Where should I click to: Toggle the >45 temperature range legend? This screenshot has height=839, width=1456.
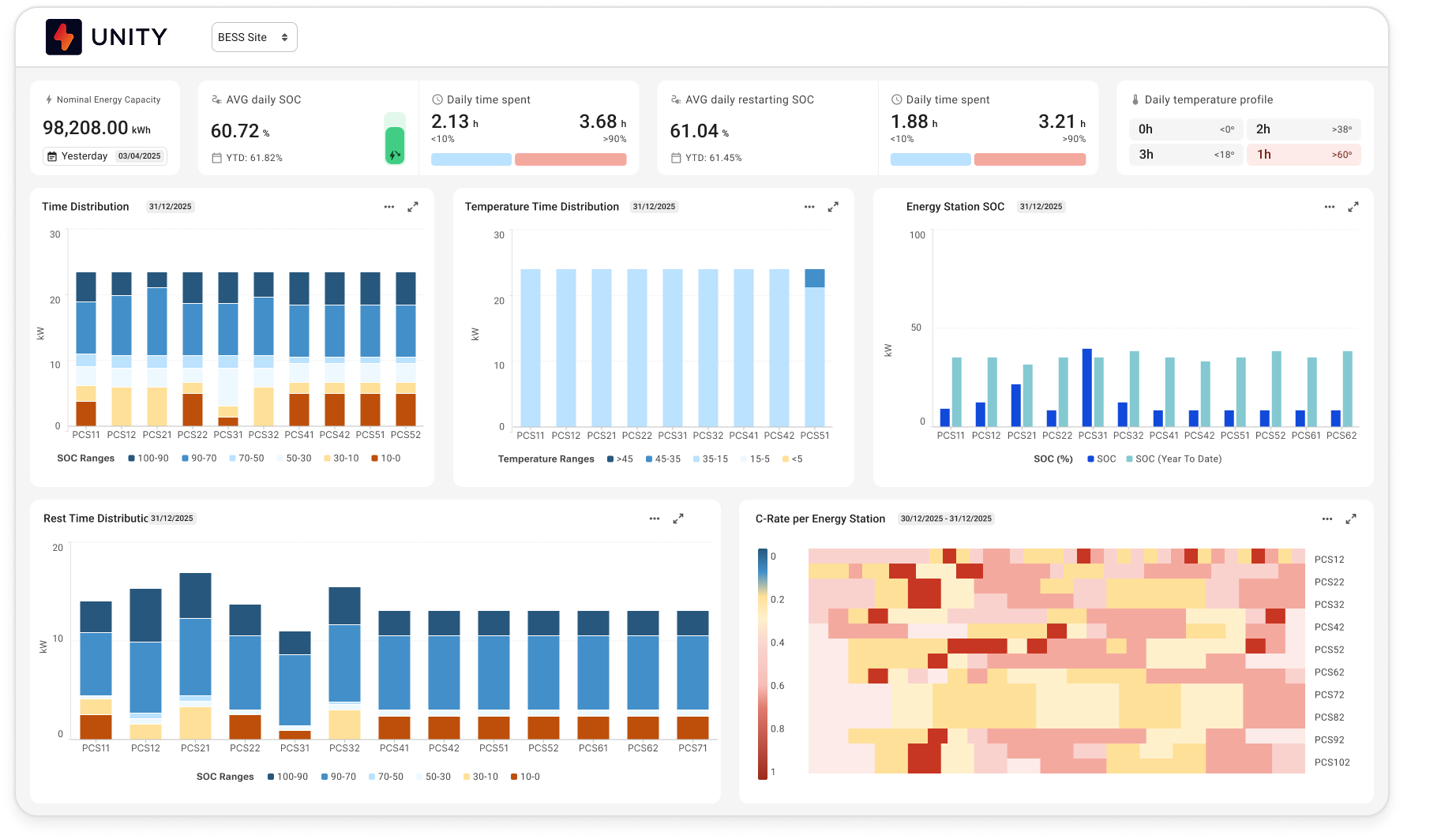click(x=620, y=459)
